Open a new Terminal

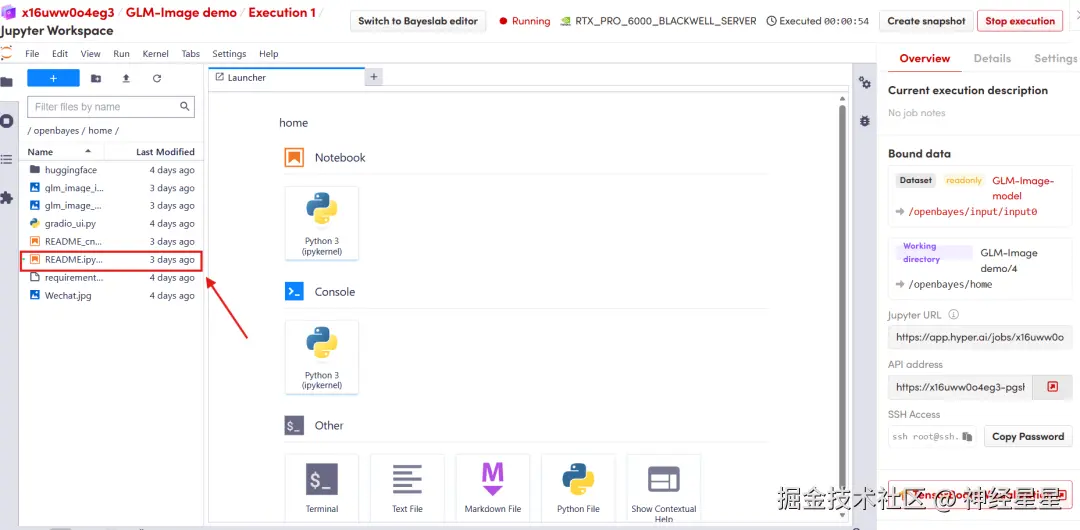coord(322,487)
